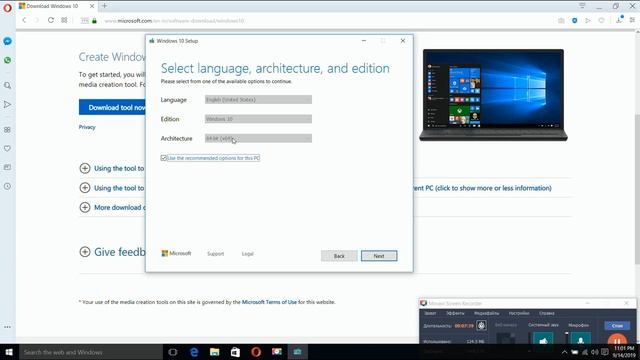Open the first menu in the Movavi recorder menu bar
The height and width of the screenshot is (360, 640).
point(430,313)
